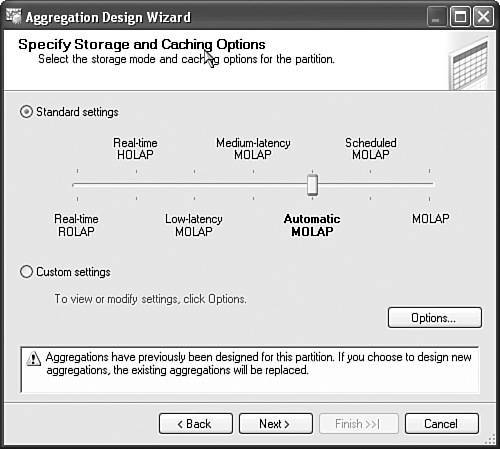500x449 pixels.
Task: Go to the previous step with Back
Action: click(x=196, y=424)
